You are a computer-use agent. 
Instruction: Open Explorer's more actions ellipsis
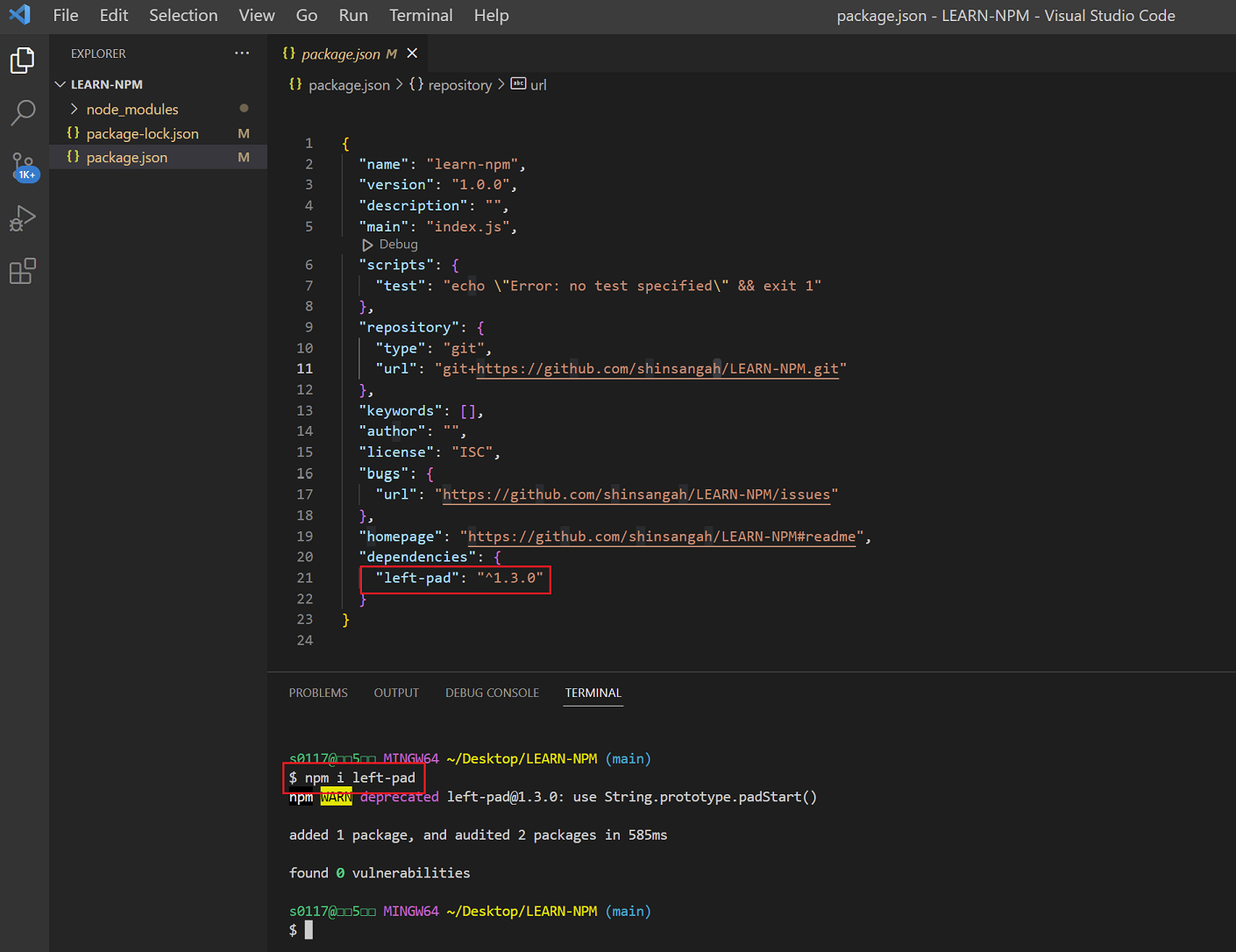tap(242, 53)
